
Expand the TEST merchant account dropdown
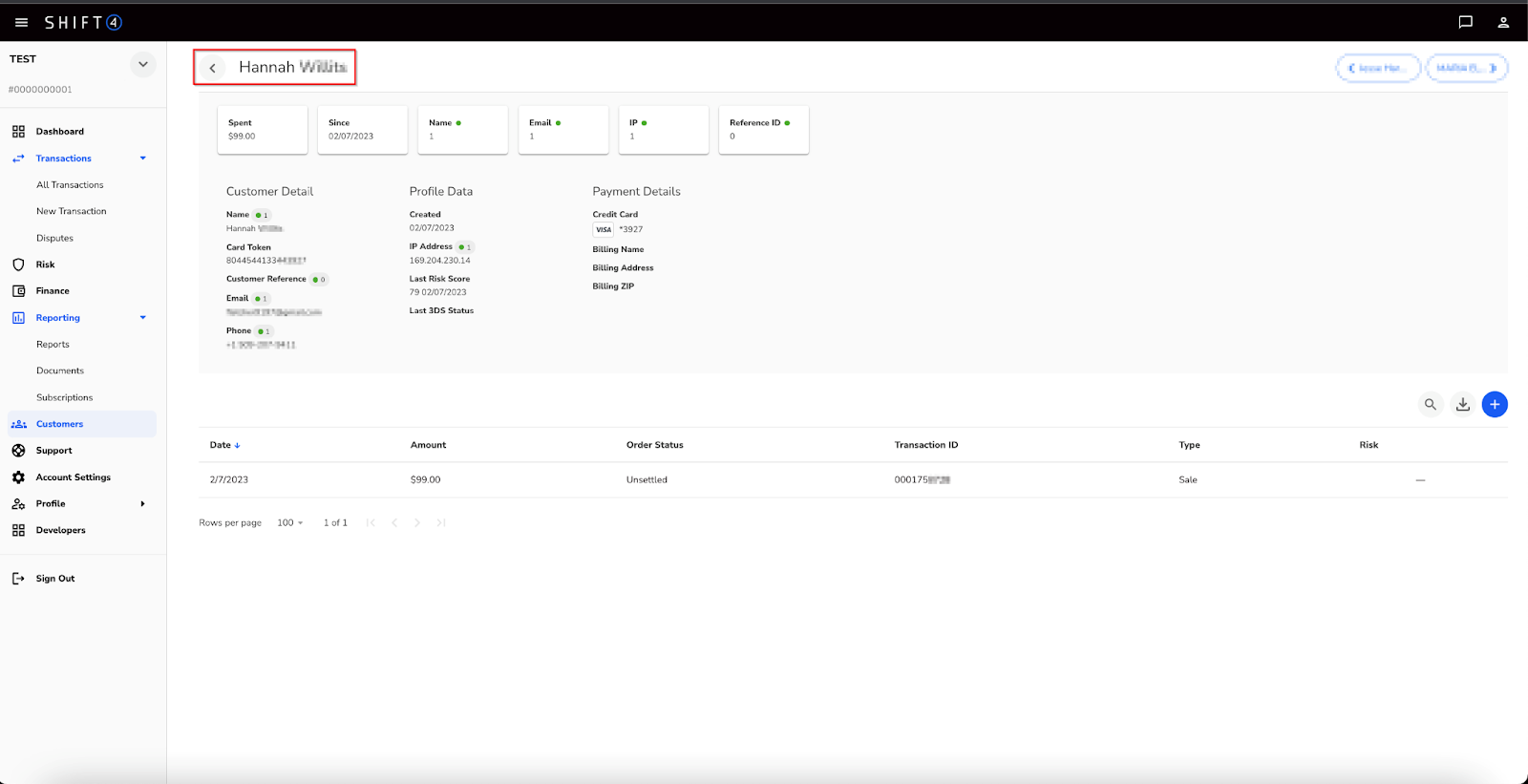coord(142,65)
